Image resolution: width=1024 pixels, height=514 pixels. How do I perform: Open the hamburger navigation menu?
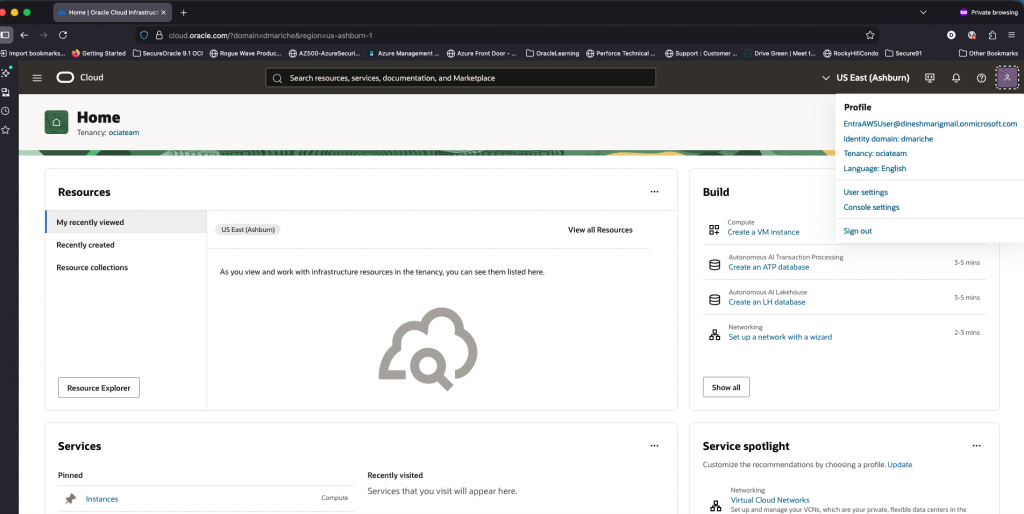pos(37,78)
